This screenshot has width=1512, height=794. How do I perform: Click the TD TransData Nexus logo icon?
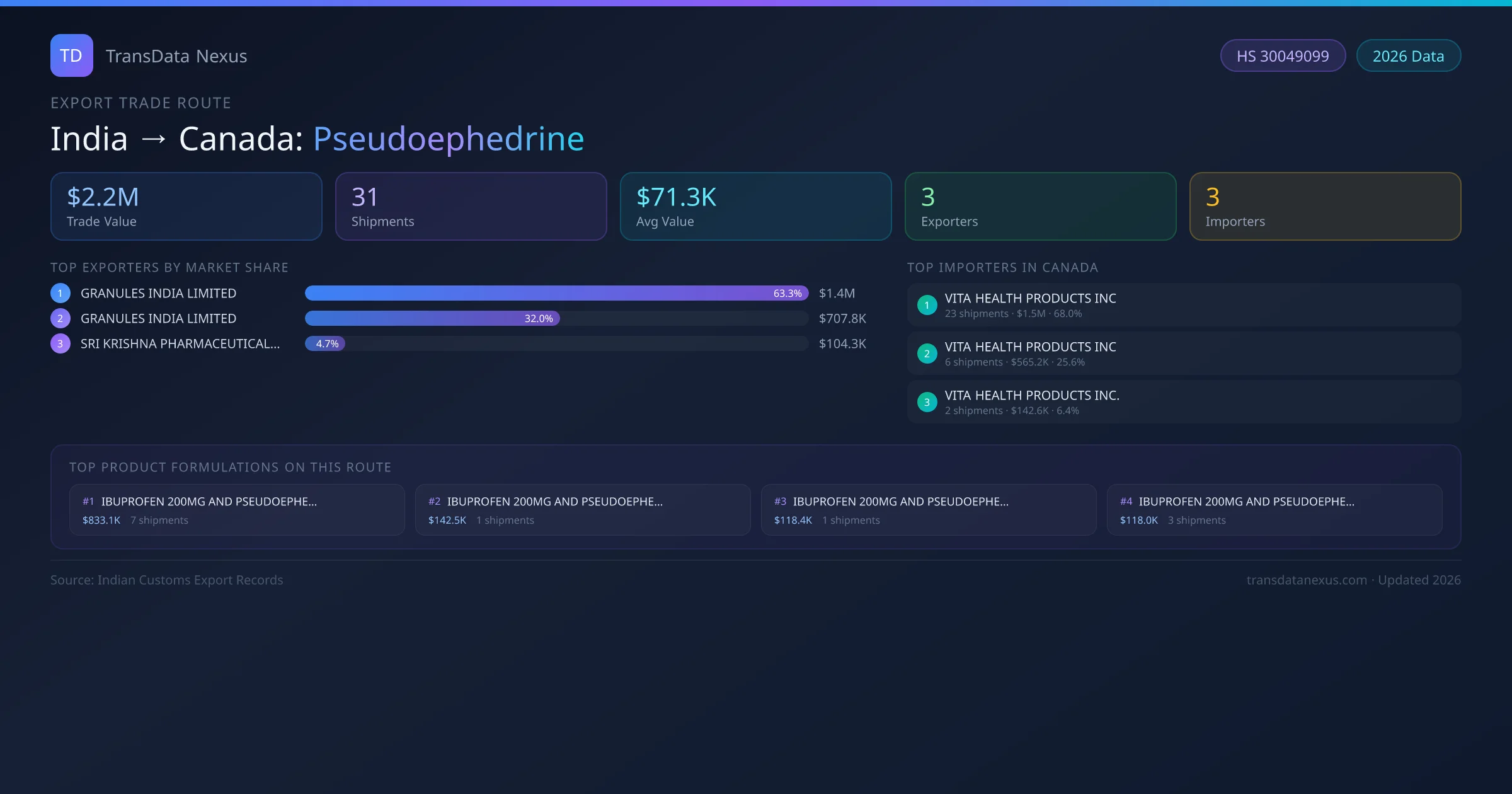click(x=71, y=55)
